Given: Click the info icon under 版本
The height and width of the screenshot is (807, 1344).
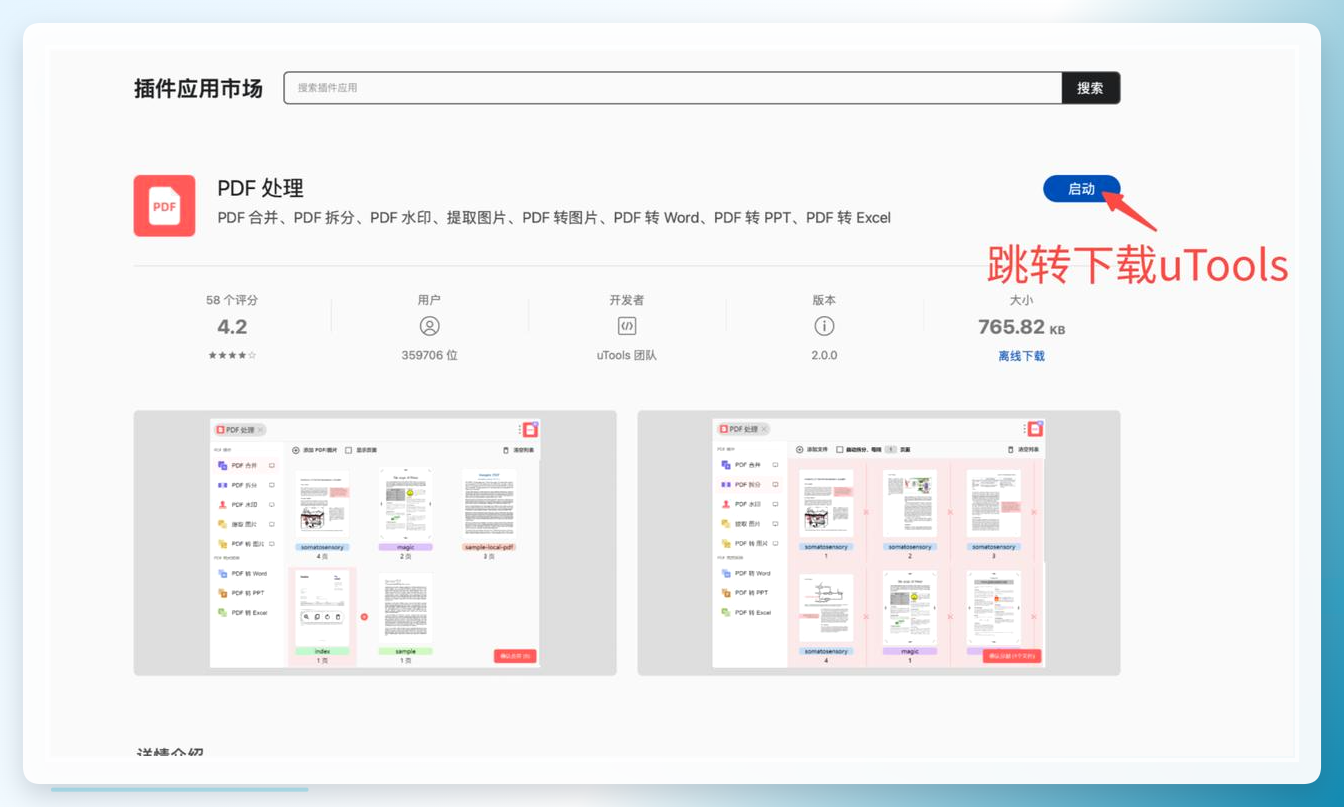Looking at the screenshot, I should tap(824, 326).
